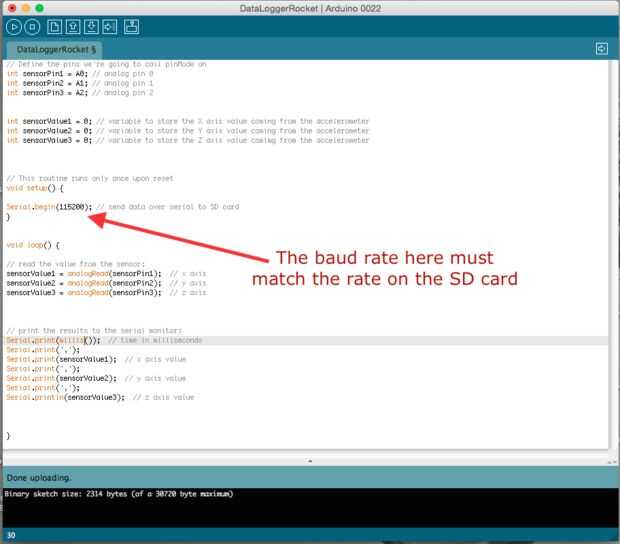The height and width of the screenshot is (544, 620).
Task: Click the 'read the value from the sensor' comment
Action: [x=76, y=264]
